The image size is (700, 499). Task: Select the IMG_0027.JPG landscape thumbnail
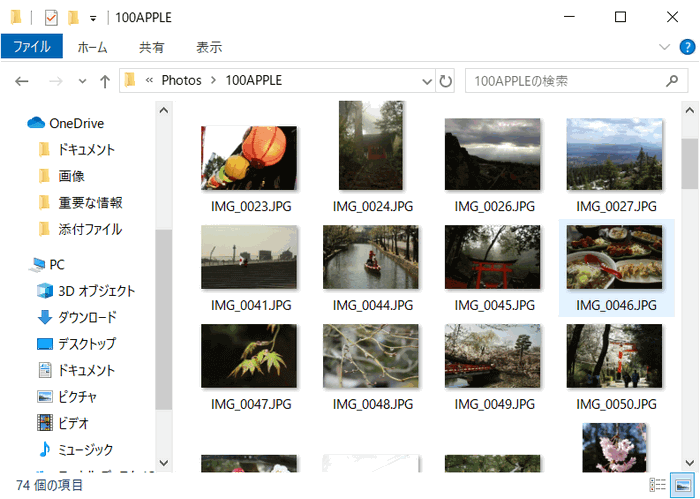click(x=614, y=154)
